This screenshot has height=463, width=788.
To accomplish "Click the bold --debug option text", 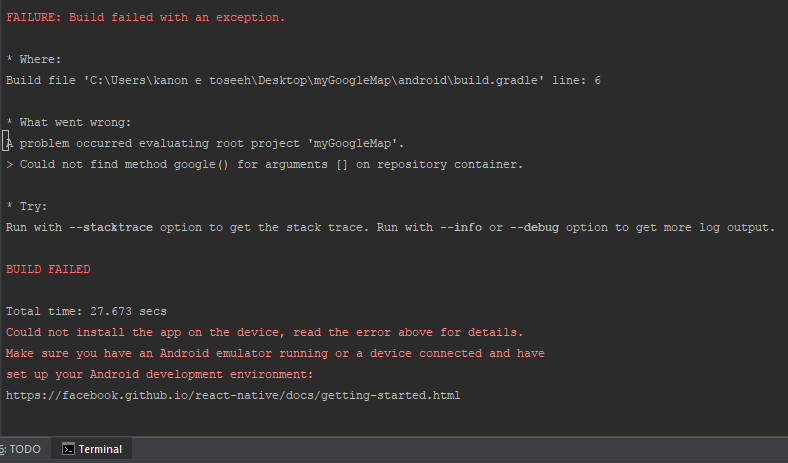I will click(534, 227).
